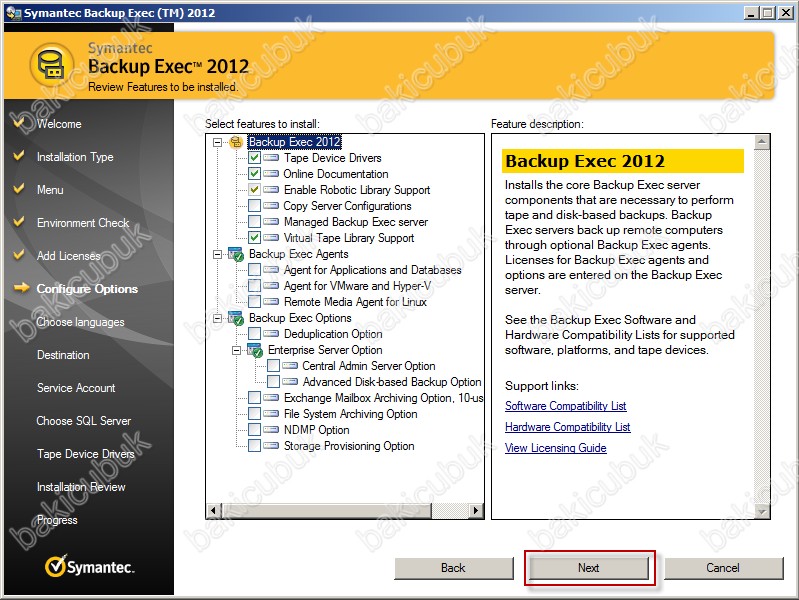Click the Backup Exec database logo in header
This screenshot has width=799, height=600.
coord(51,65)
